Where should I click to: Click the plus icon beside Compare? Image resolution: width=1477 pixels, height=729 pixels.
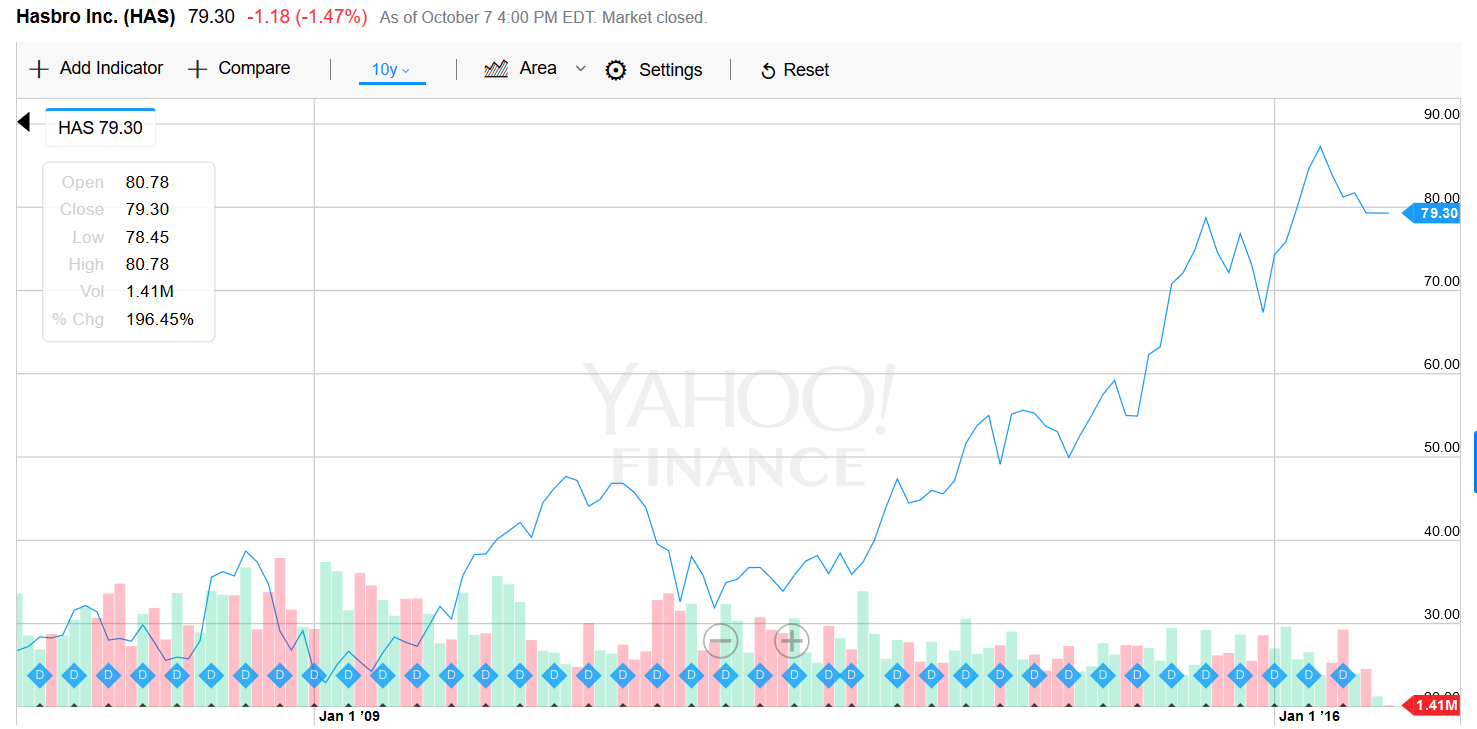click(x=198, y=69)
